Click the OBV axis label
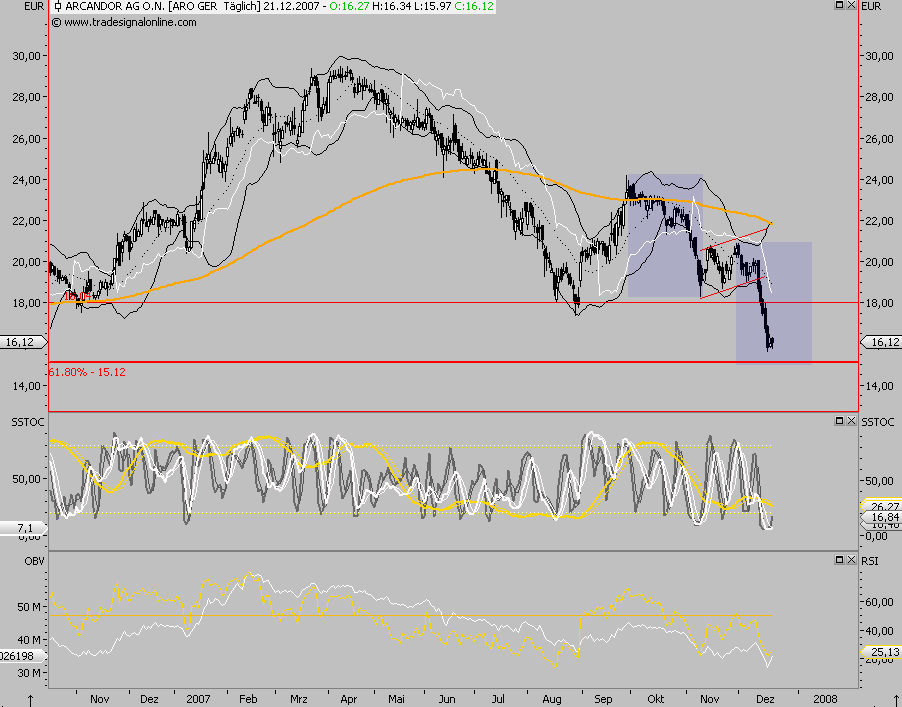 pyautogui.click(x=14, y=562)
